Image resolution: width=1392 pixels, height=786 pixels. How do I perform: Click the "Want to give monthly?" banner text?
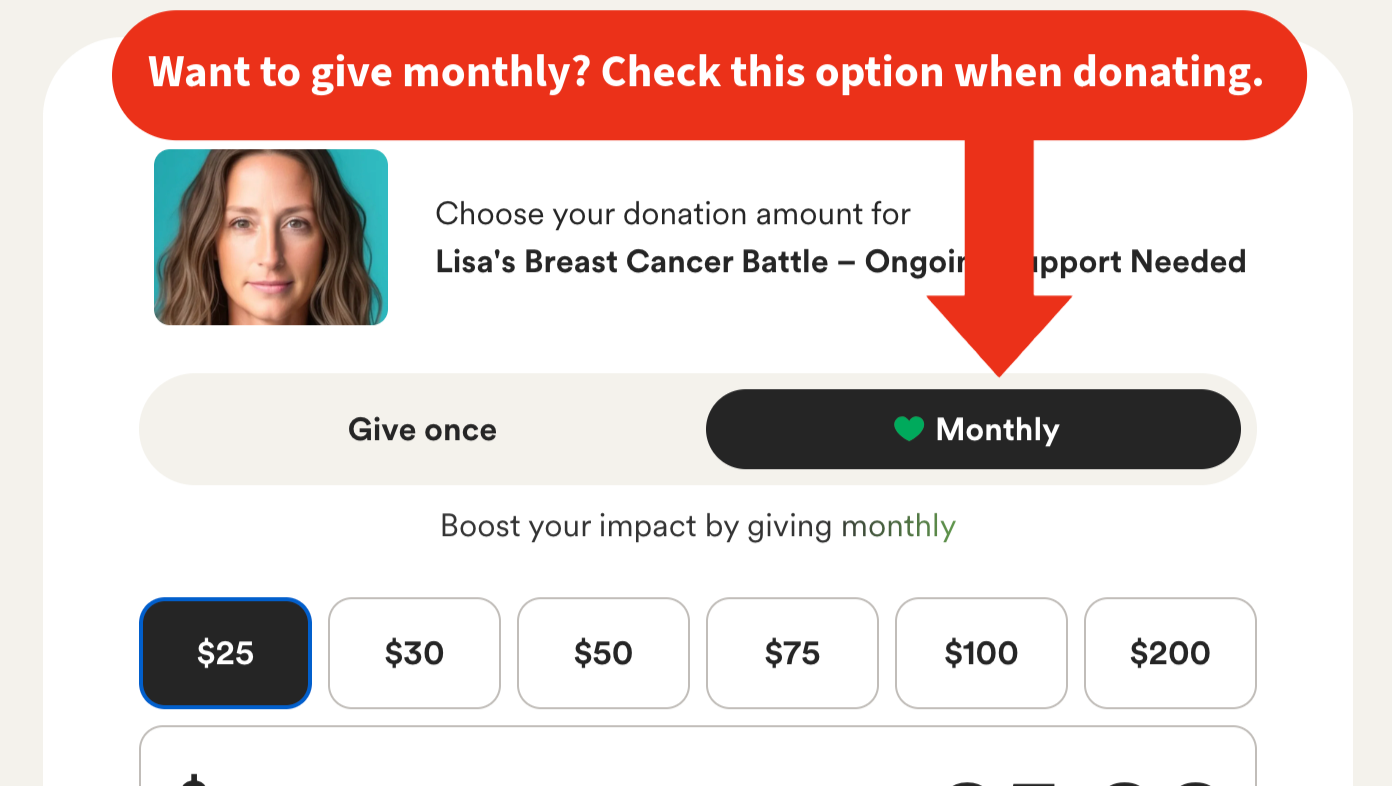point(705,72)
